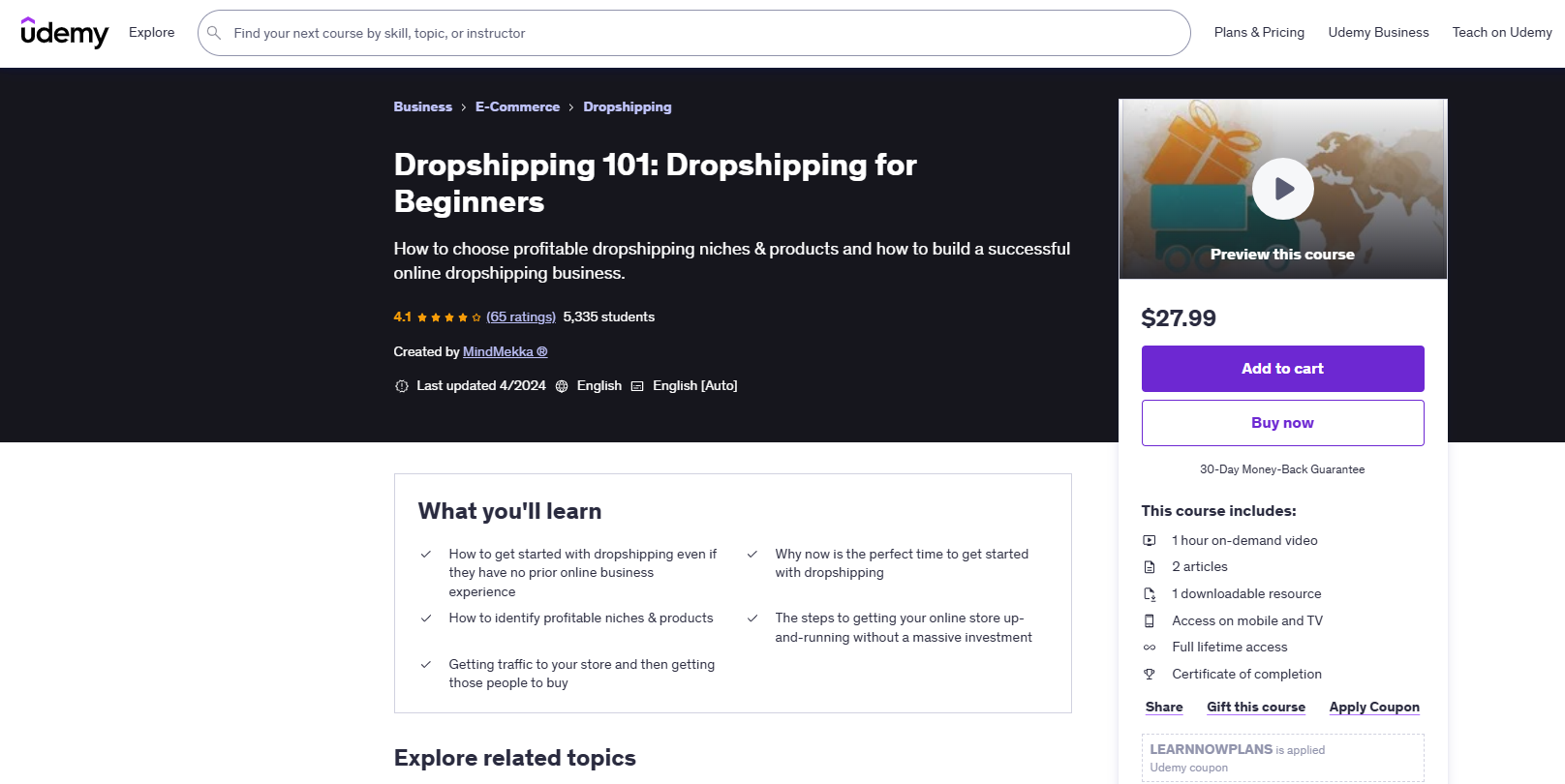Go to Business breadcrumb

pyautogui.click(x=422, y=107)
